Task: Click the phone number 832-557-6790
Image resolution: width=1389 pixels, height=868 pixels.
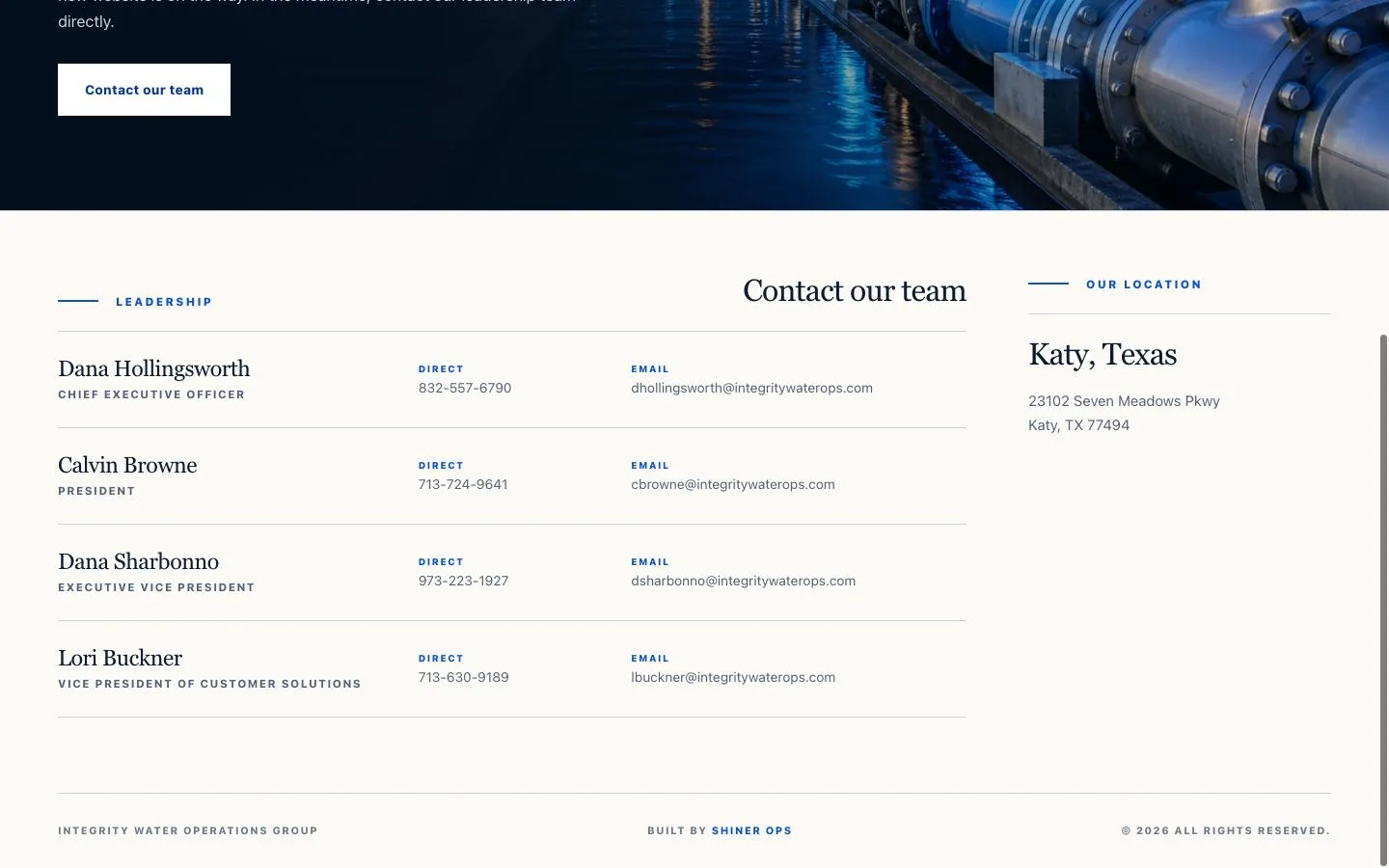Action: (x=465, y=388)
